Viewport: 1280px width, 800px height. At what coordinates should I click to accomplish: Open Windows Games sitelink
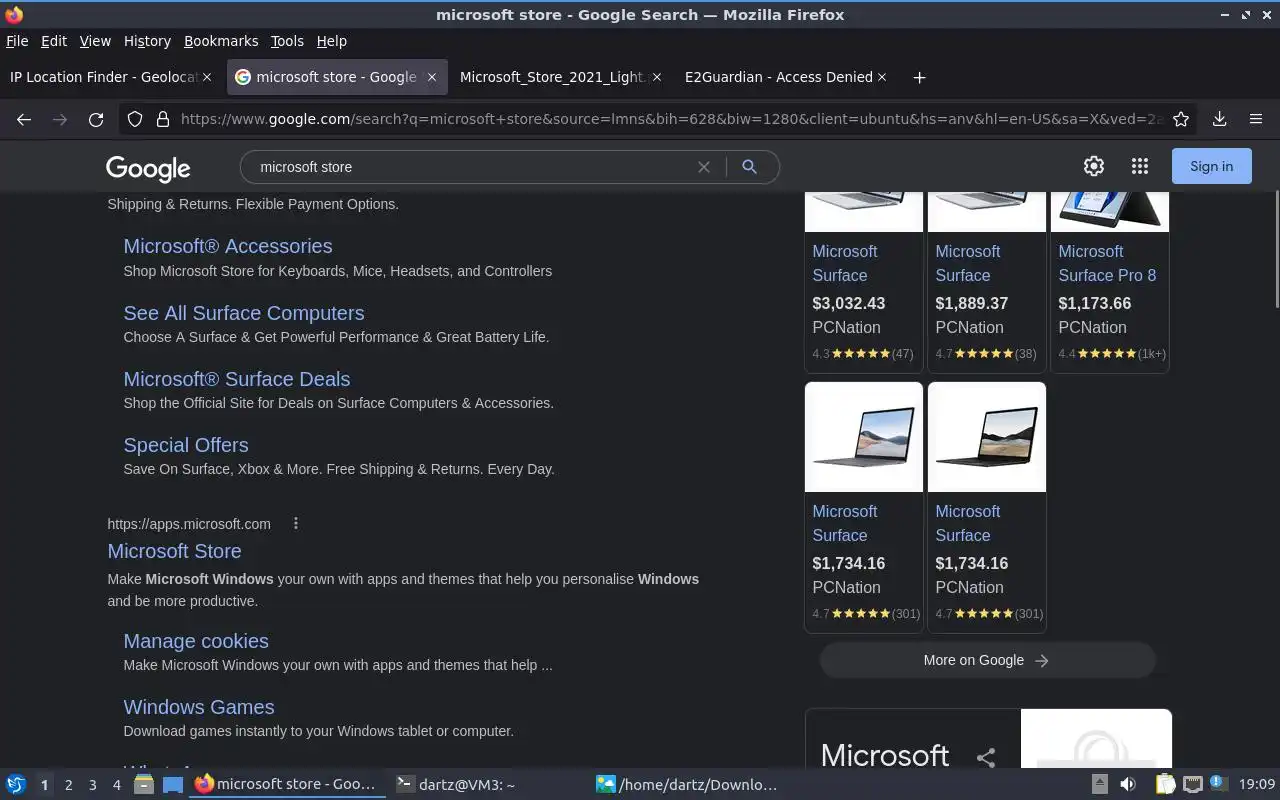pyautogui.click(x=199, y=707)
